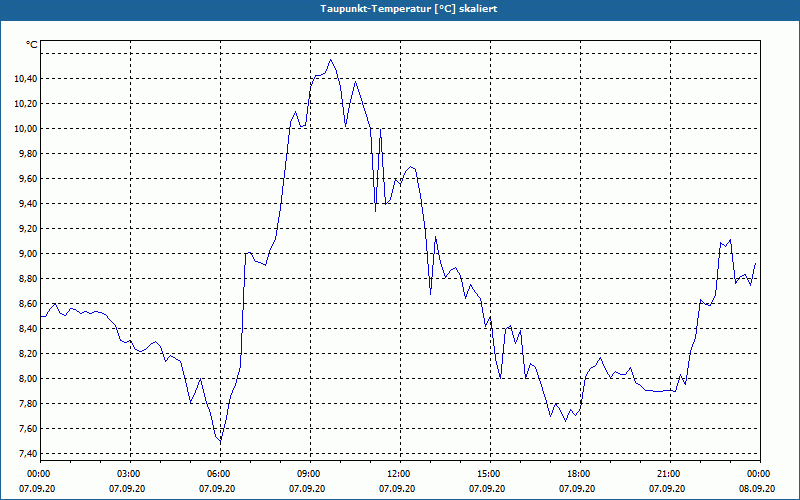The width and height of the screenshot is (800, 500).
Task: Select the '10,40' y-axis label
Action: click(25, 79)
